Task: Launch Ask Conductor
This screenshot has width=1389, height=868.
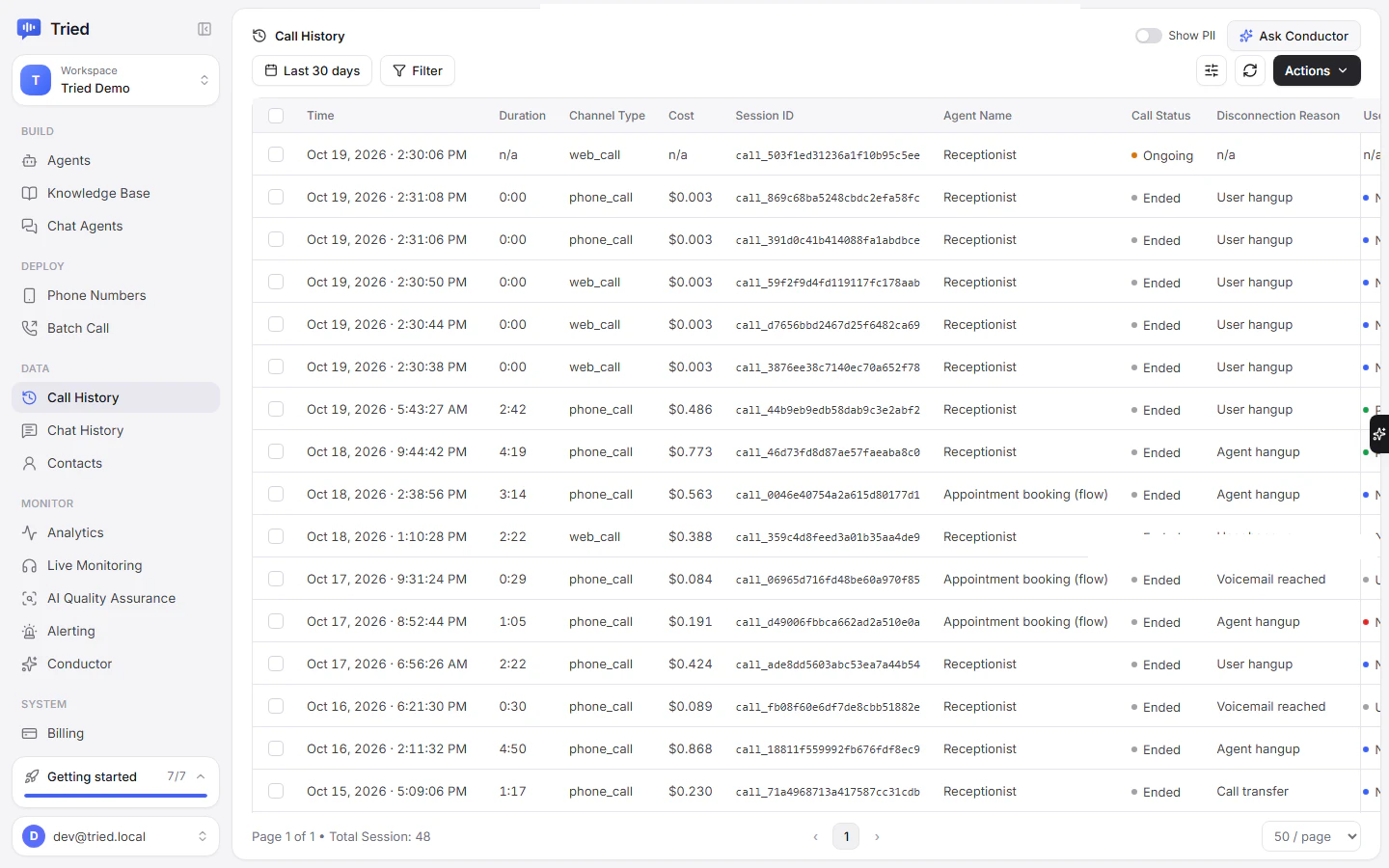Action: click(1294, 36)
